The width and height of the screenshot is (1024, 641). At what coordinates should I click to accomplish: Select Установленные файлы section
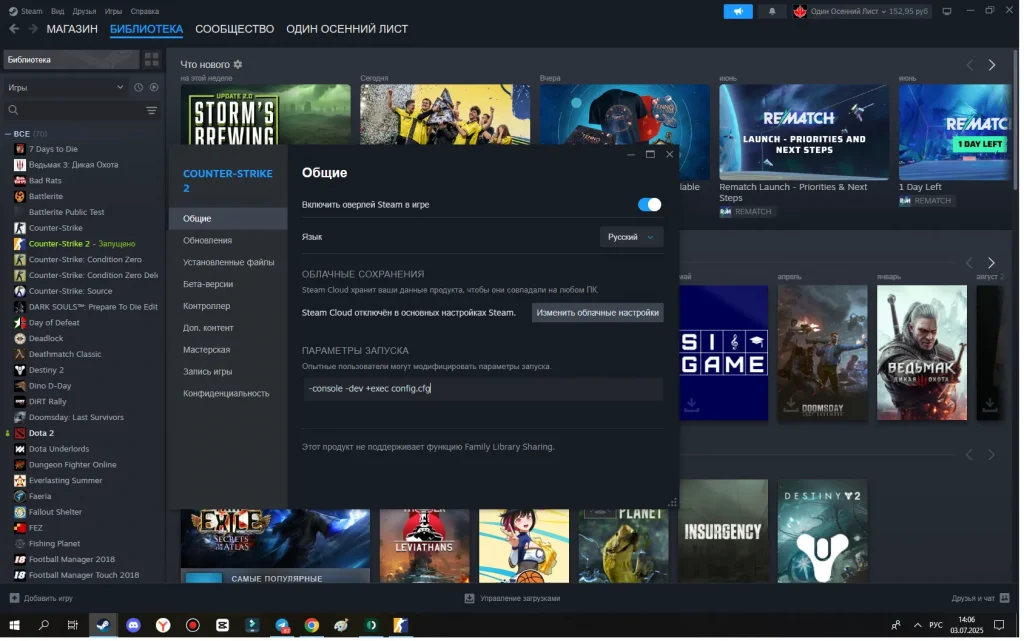pyautogui.click(x=229, y=263)
